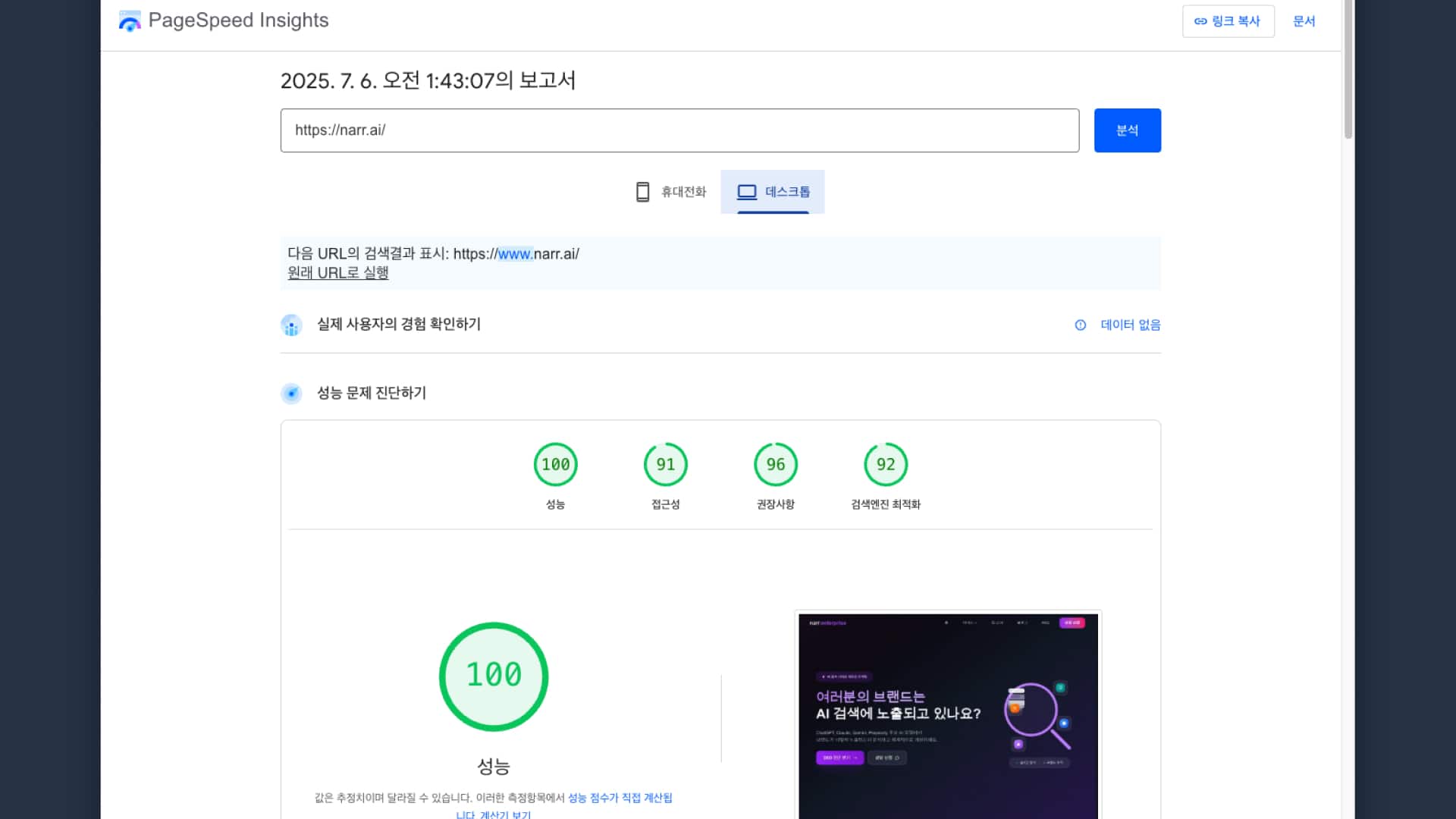Click the 문서 link in the header
The width and height of the screenshot is (1456, 819).
(1304, 21)
